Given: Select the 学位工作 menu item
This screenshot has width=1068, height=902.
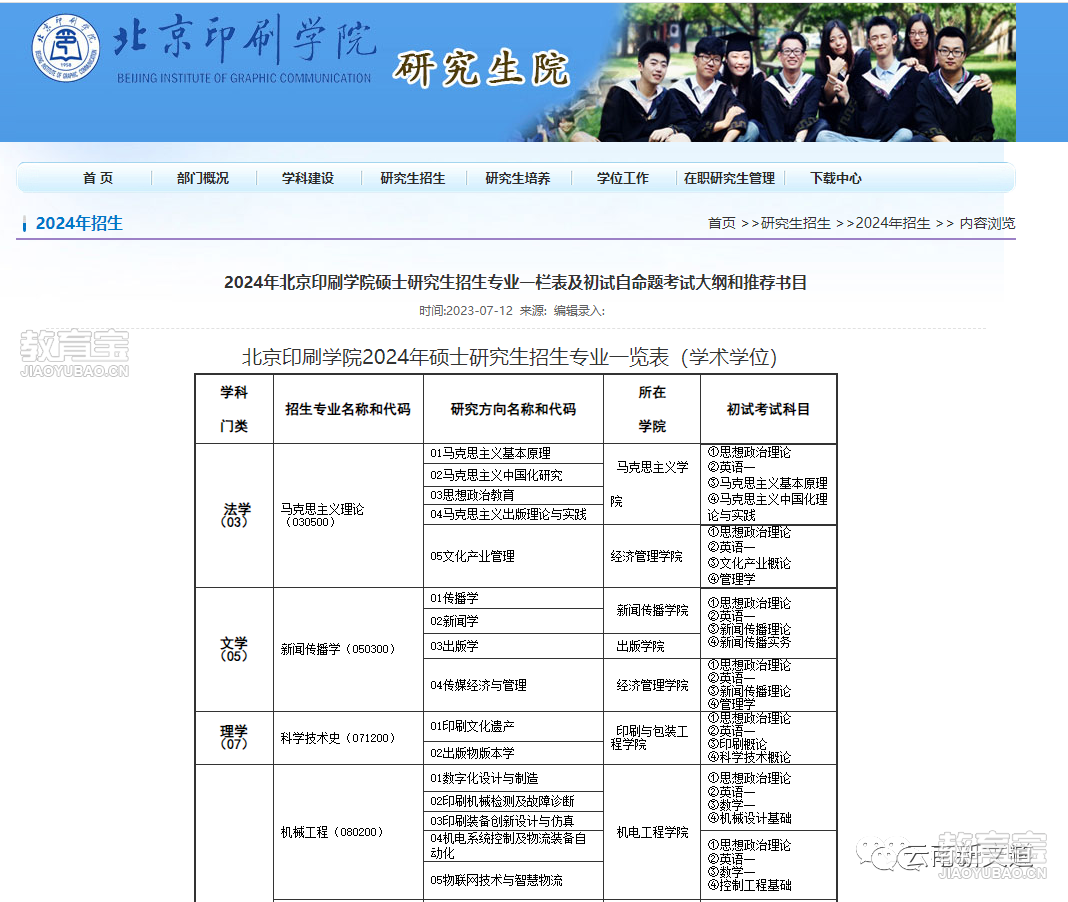Looking at the screenshot, I should coord(623,178).
